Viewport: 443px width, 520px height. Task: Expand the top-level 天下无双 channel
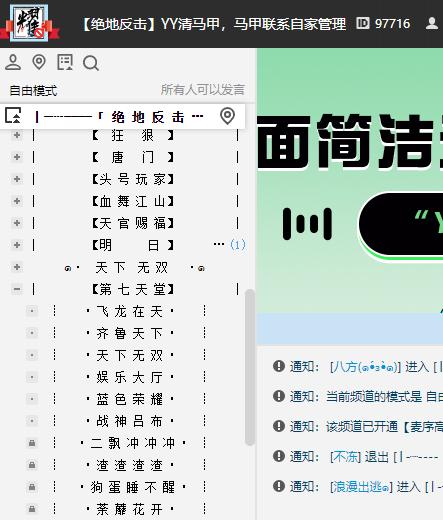coord(17,267)
